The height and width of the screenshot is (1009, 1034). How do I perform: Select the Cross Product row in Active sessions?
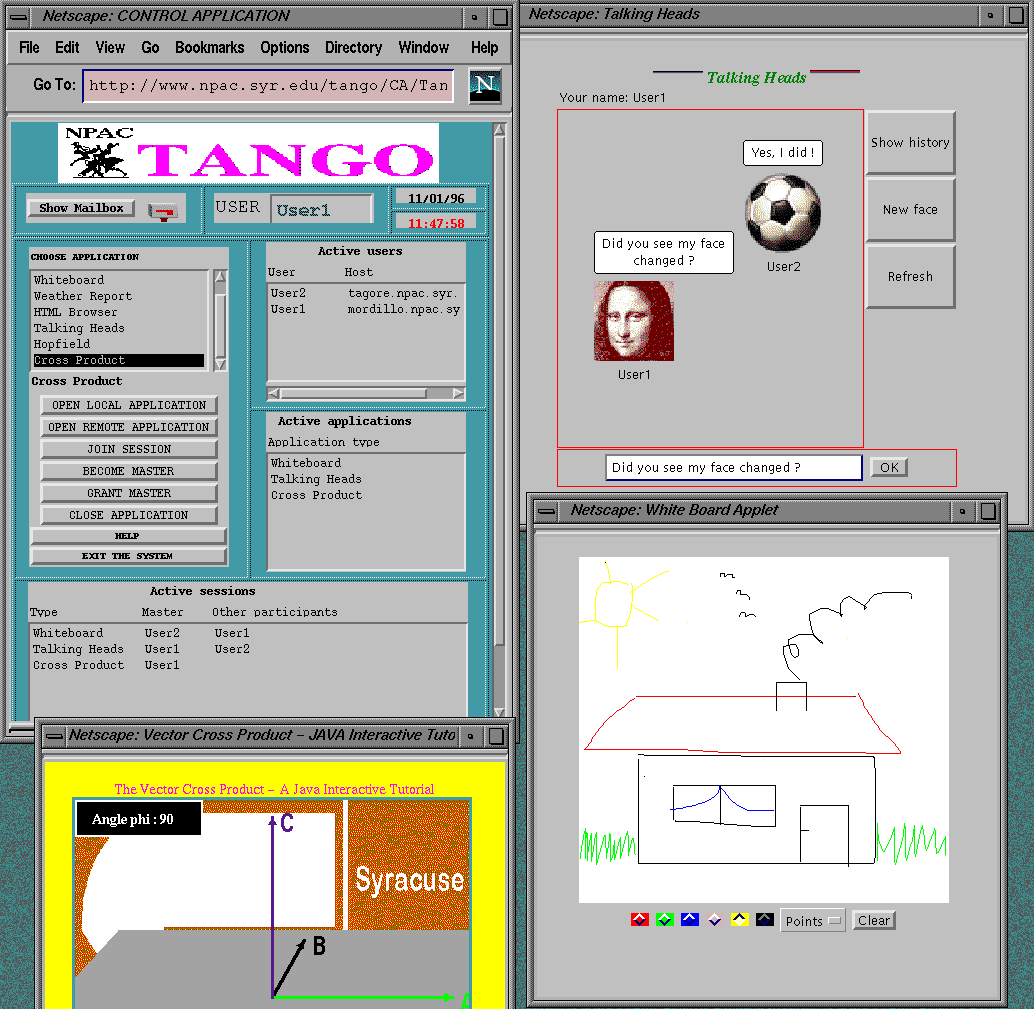pyautogui.click(x=248, y=665)
